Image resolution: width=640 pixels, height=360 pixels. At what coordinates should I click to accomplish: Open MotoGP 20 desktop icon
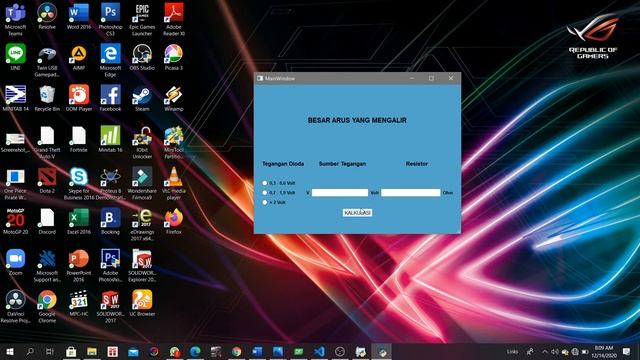pos(16,221)
